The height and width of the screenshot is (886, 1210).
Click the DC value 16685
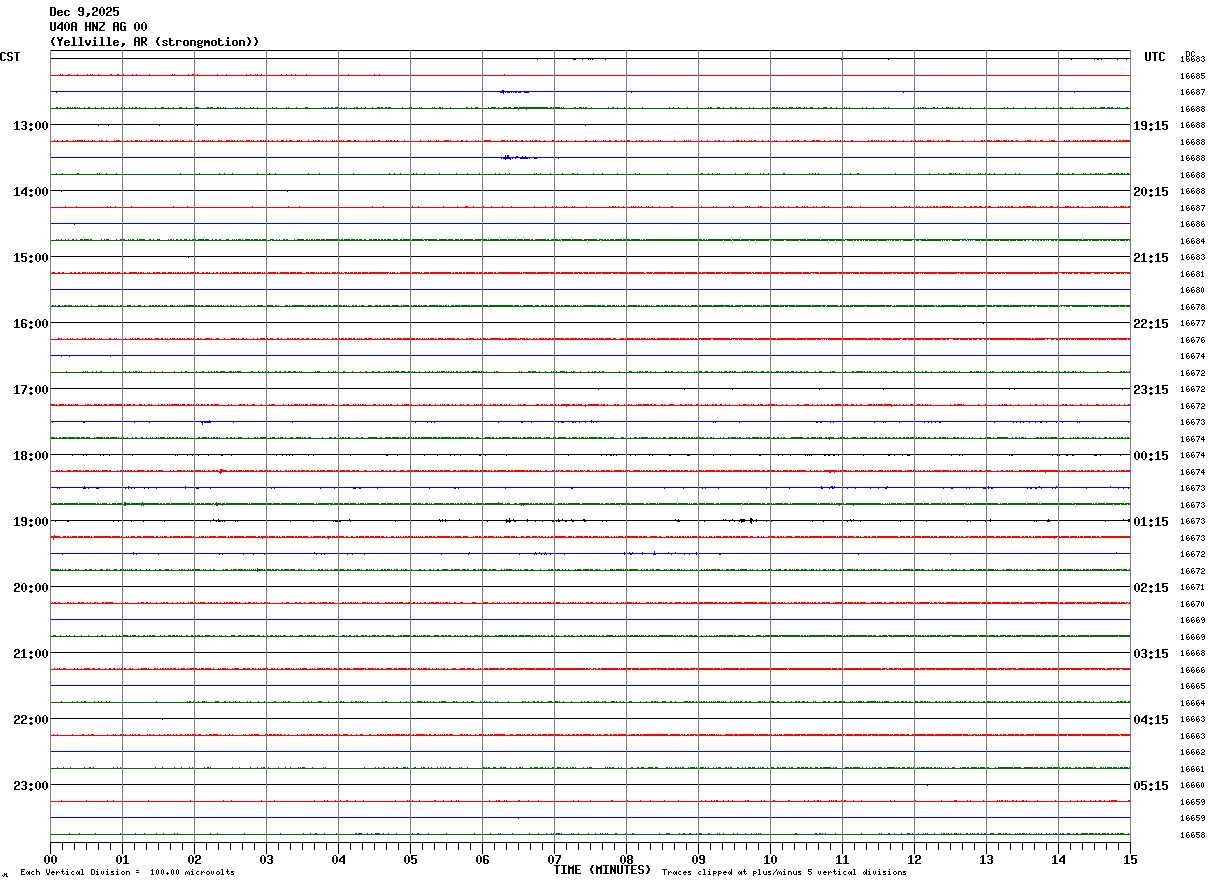click(1192, 76)
